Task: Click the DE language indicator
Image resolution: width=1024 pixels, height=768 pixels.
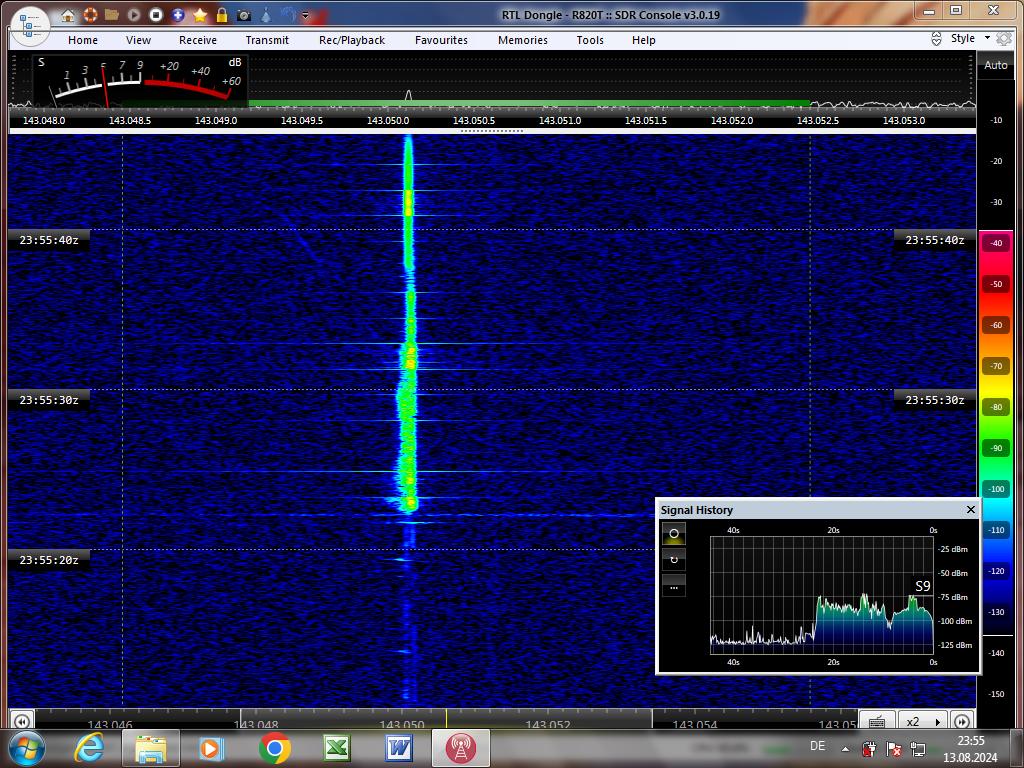Action: (x=817, y=746)
